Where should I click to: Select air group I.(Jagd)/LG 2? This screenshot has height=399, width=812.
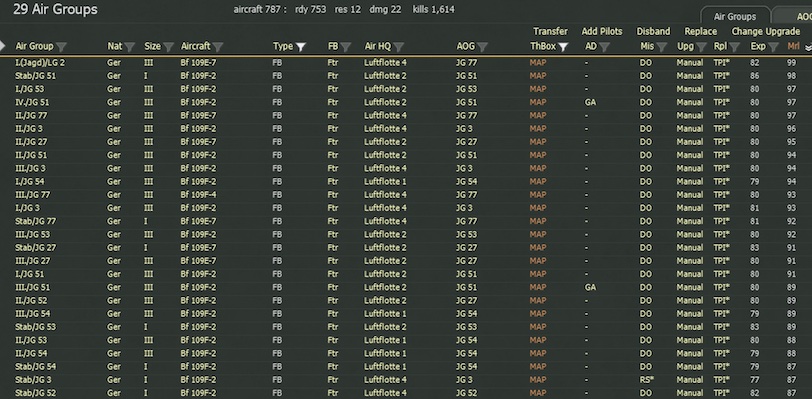point(40,63)
